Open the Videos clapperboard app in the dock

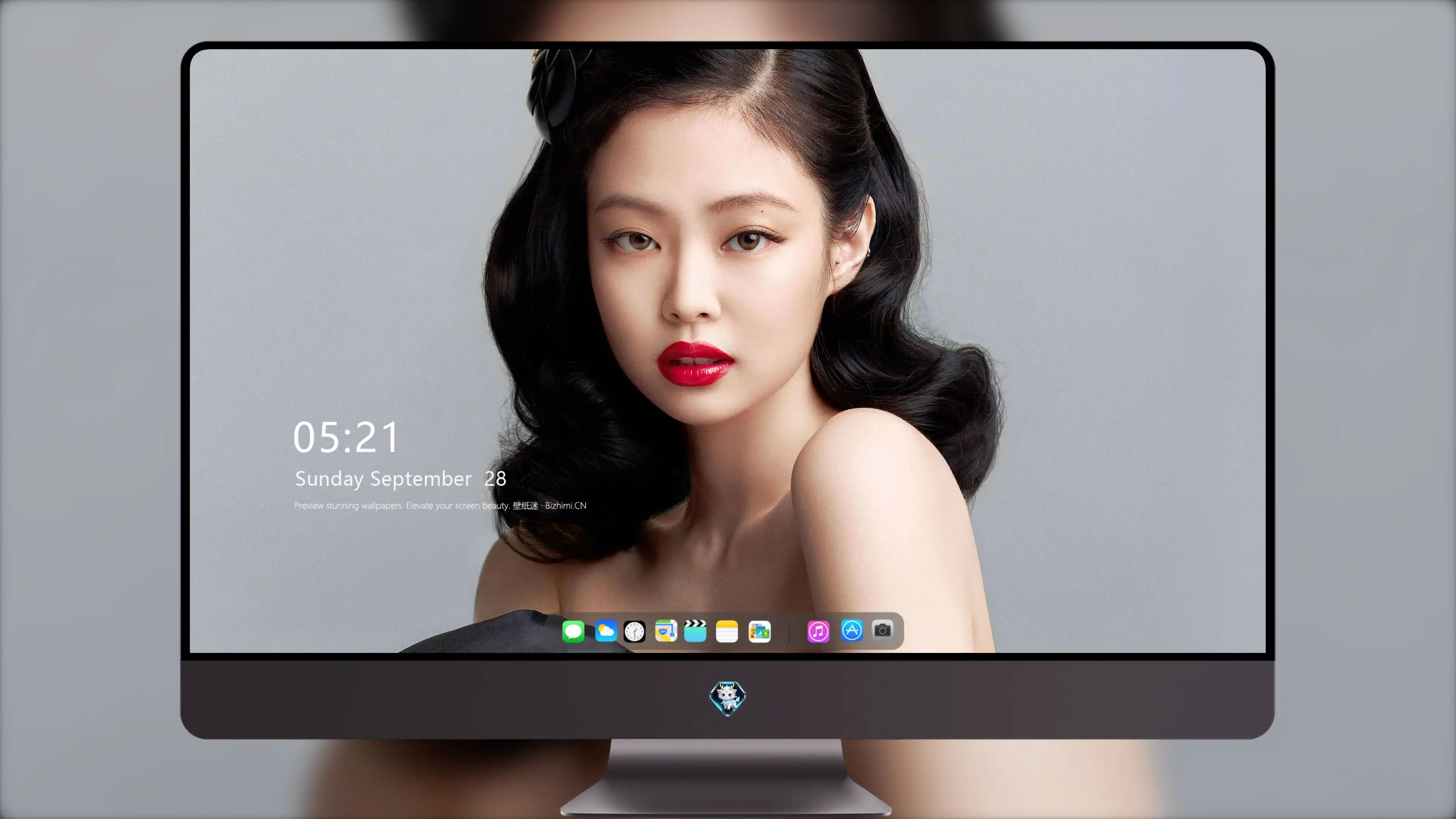tap(695, 631)
